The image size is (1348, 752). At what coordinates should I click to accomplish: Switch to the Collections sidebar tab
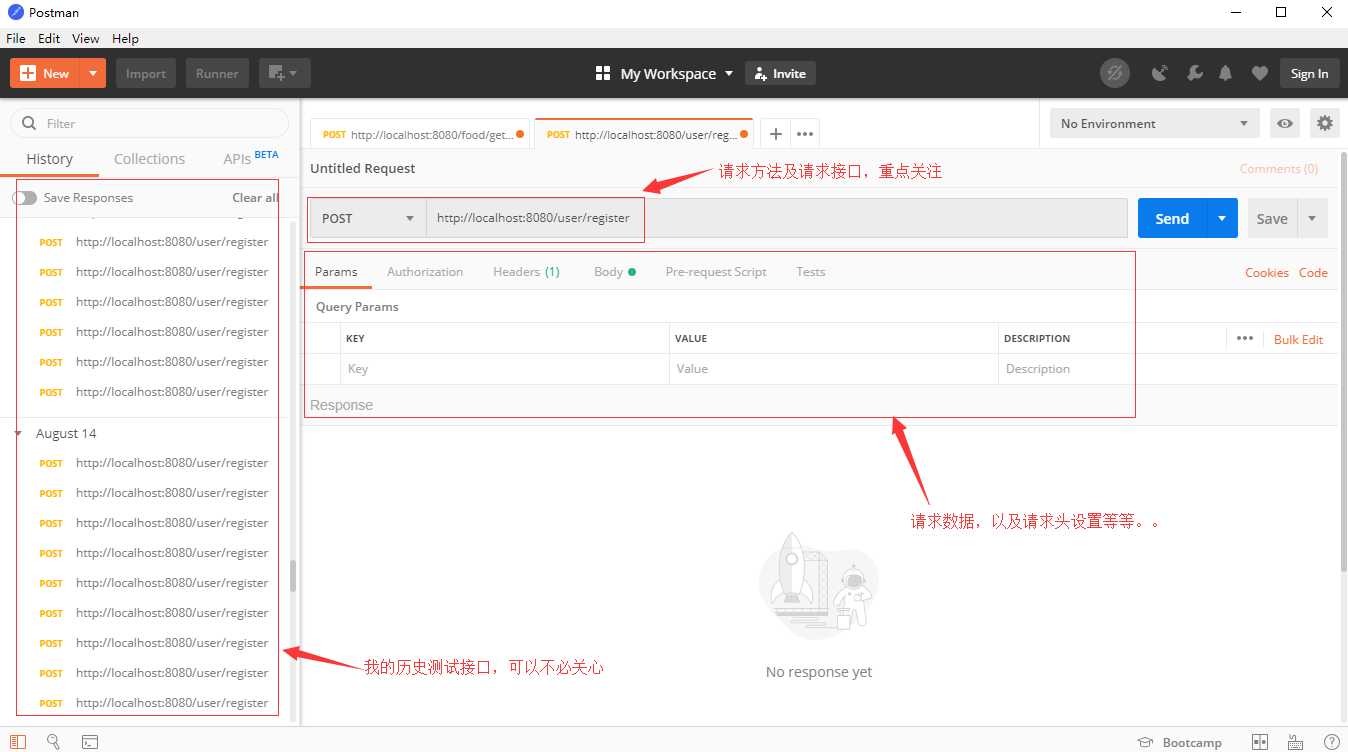click(x=149, y=159)
